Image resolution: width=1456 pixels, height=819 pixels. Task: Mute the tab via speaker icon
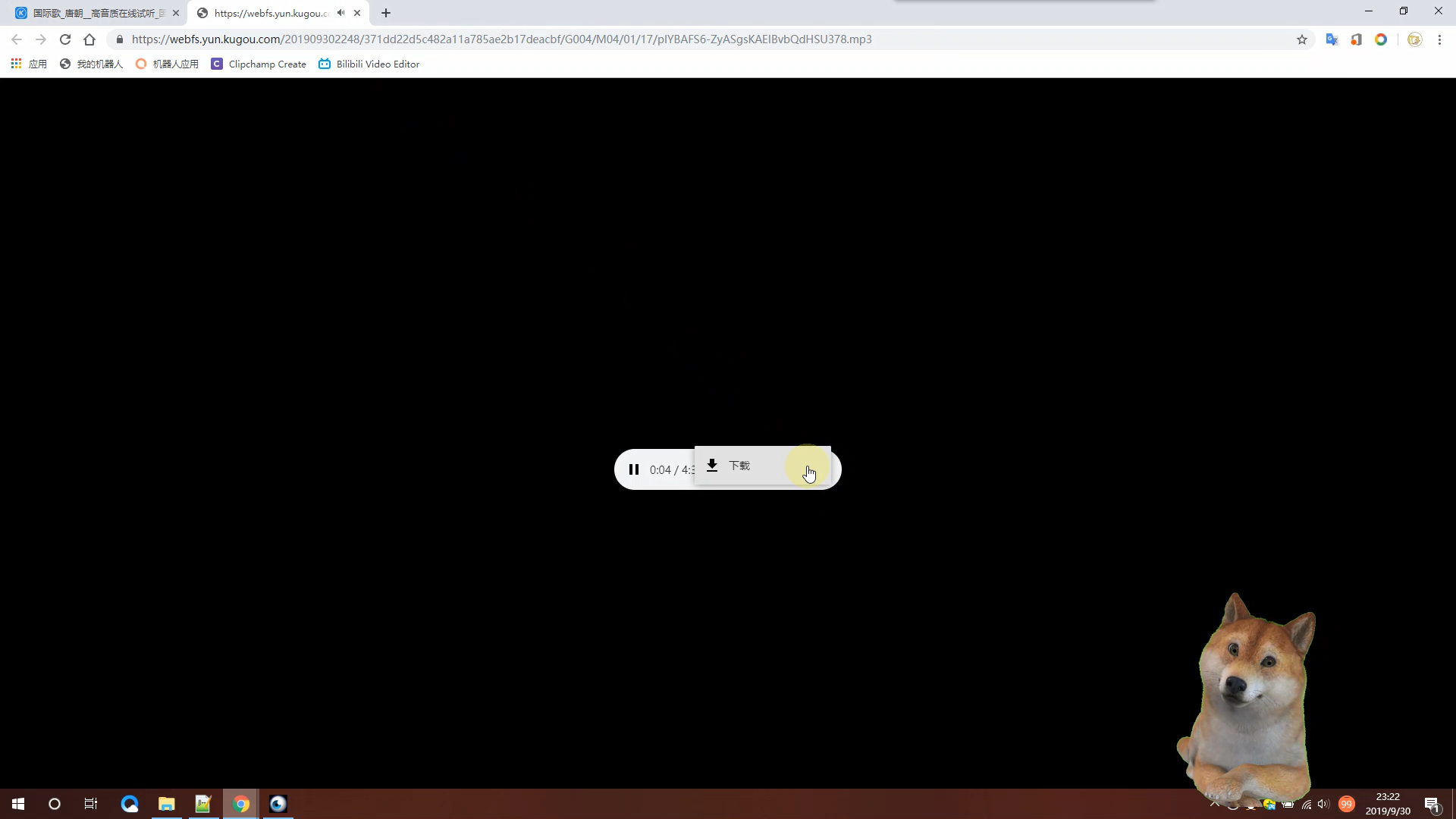click(340, 13)
